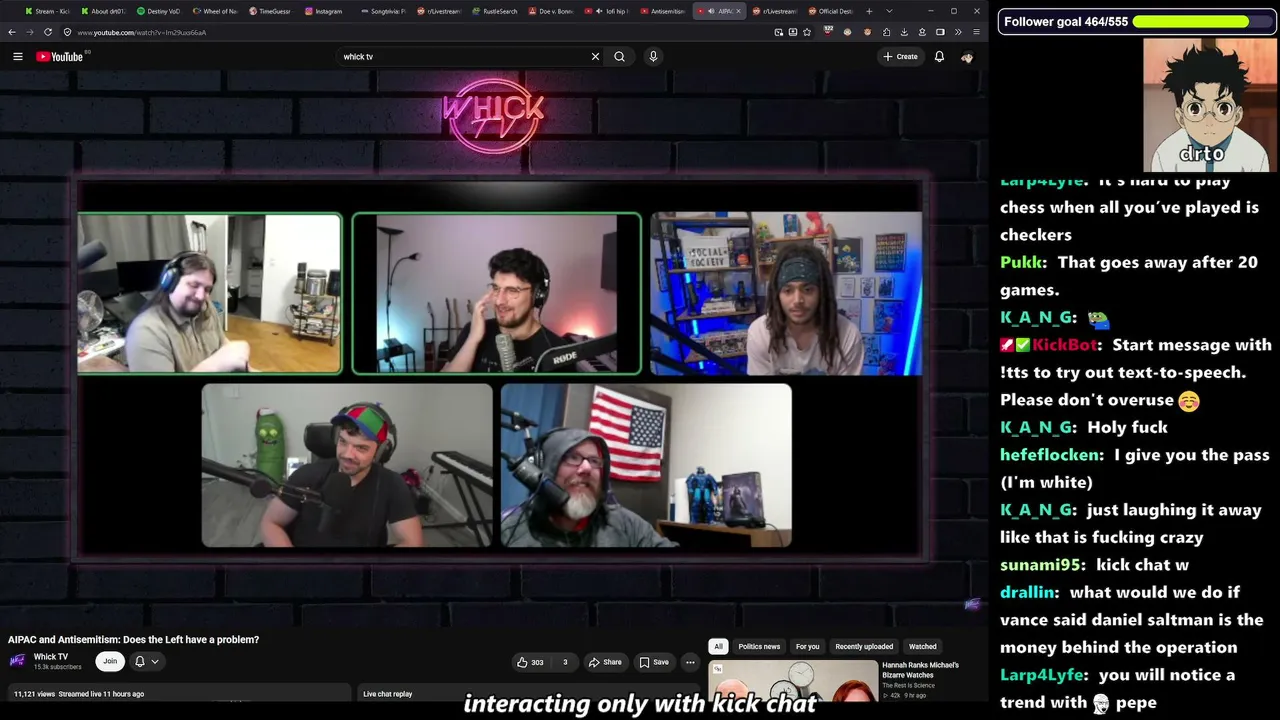
Task: Toggle Whick TV notification bell
Action: coord(140,661)
